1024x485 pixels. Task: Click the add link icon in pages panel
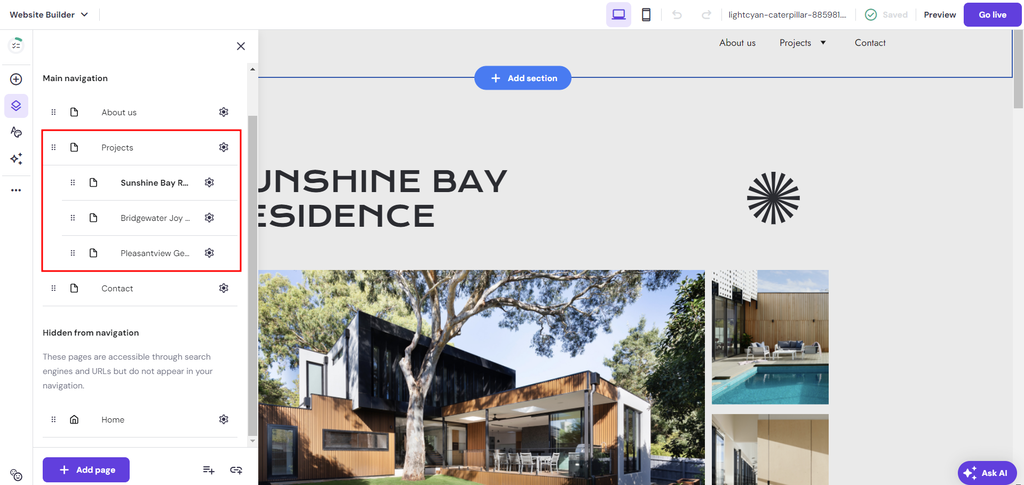[x=236, y=469]
